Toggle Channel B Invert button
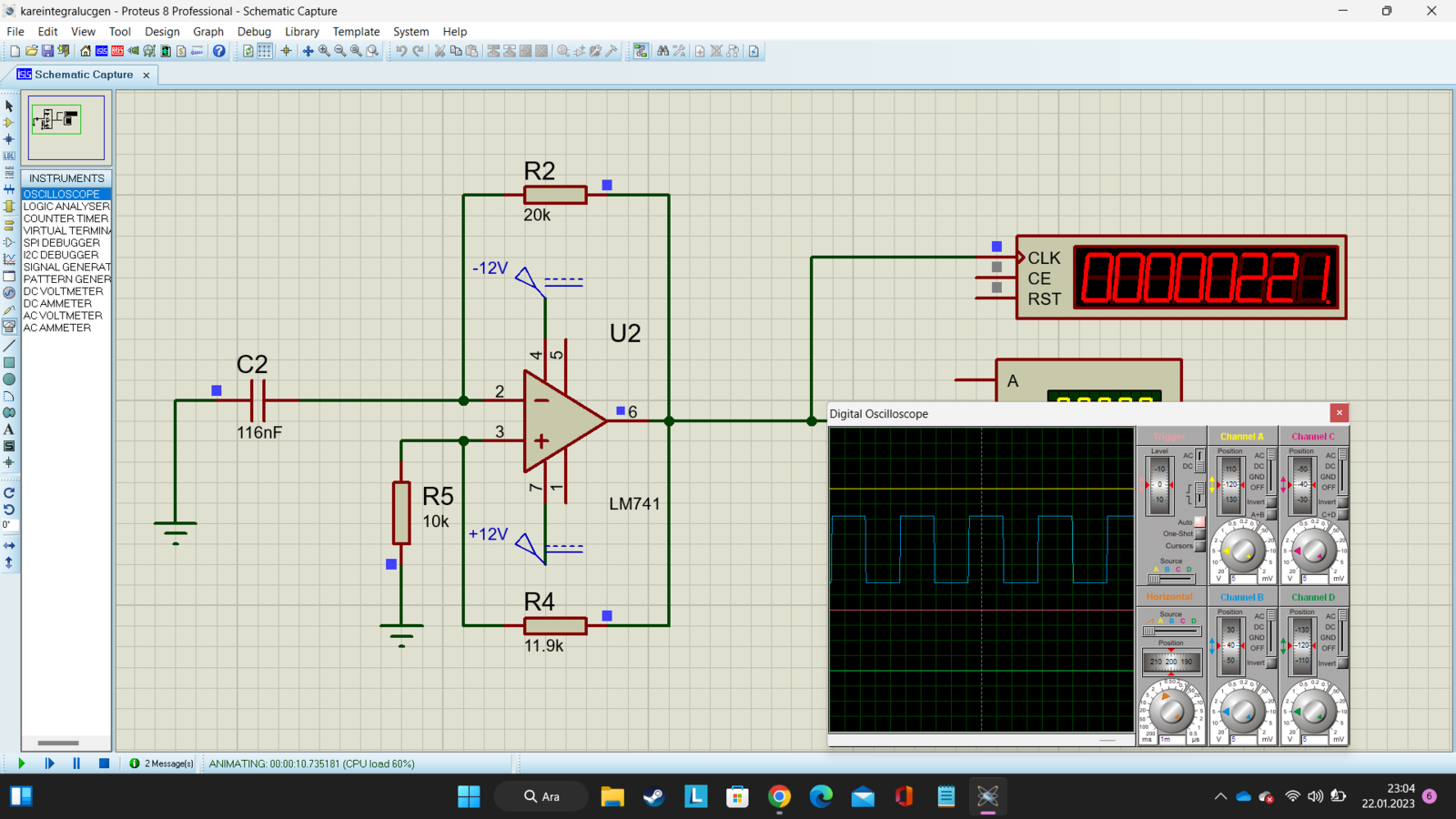1456x819 pixels. (1271, 662)
